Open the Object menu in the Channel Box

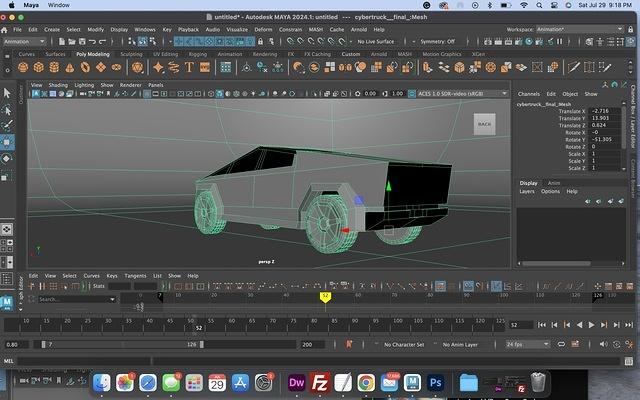[x=570, y=94]
